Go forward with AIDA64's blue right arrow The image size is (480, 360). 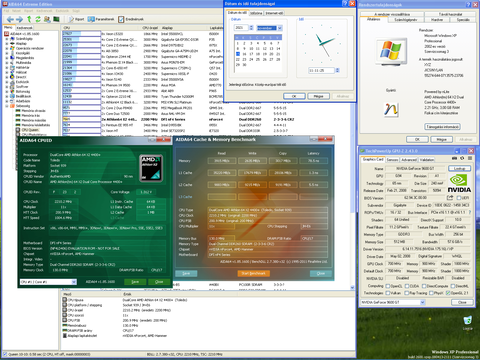tap(19, 19)
